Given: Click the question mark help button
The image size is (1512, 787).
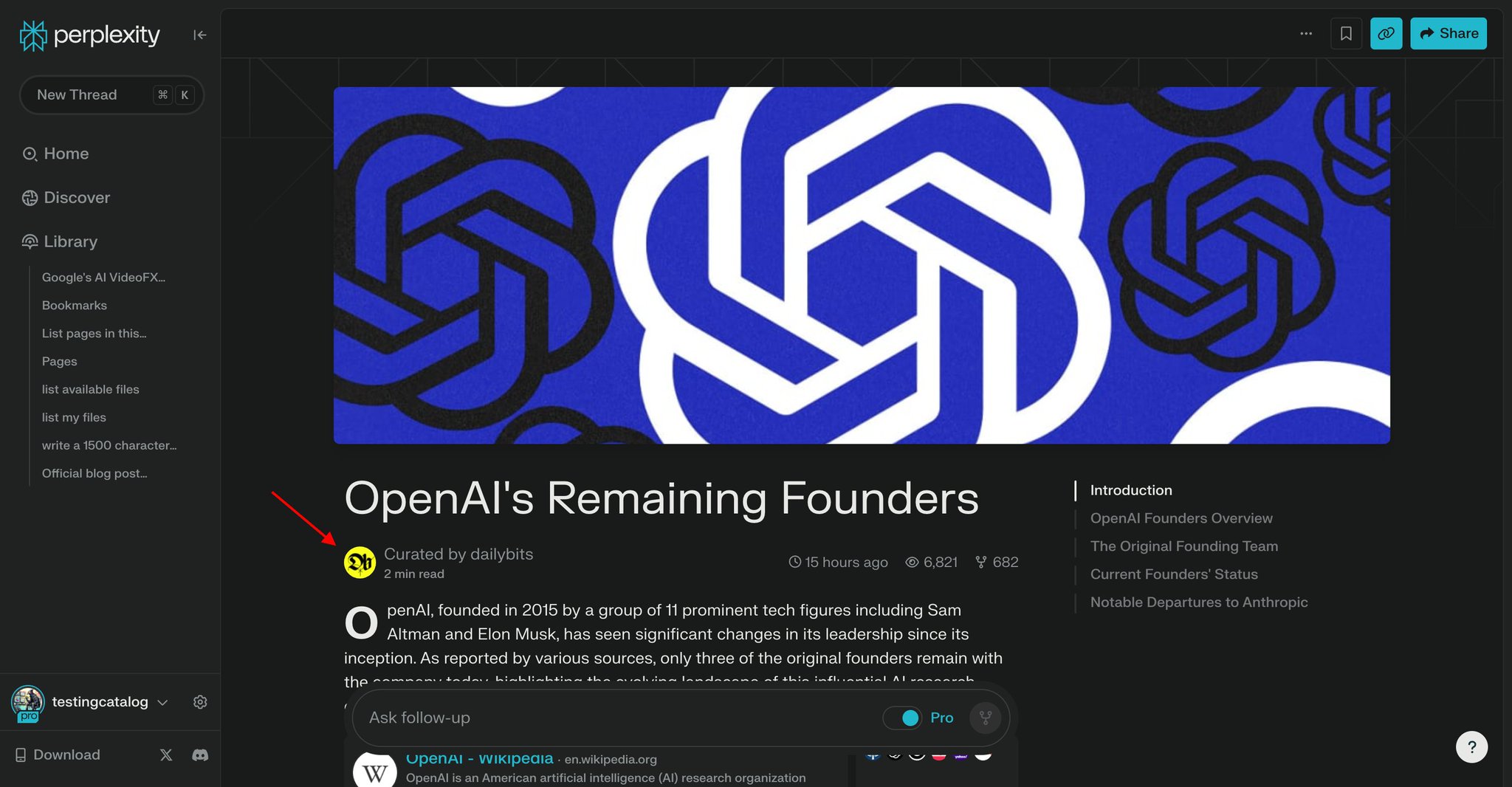Looking at the screenshot, I should click(x=1471, y=747).
